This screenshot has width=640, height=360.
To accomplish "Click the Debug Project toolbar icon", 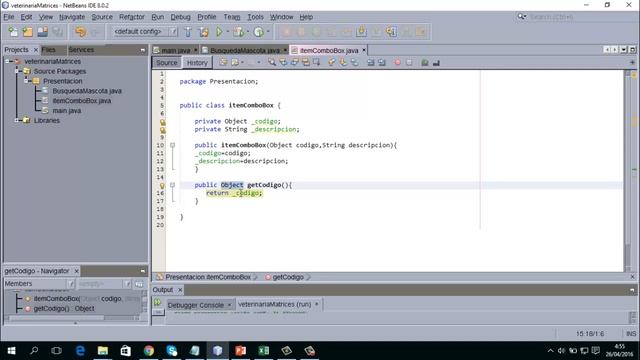I will (x=239, y=31).
